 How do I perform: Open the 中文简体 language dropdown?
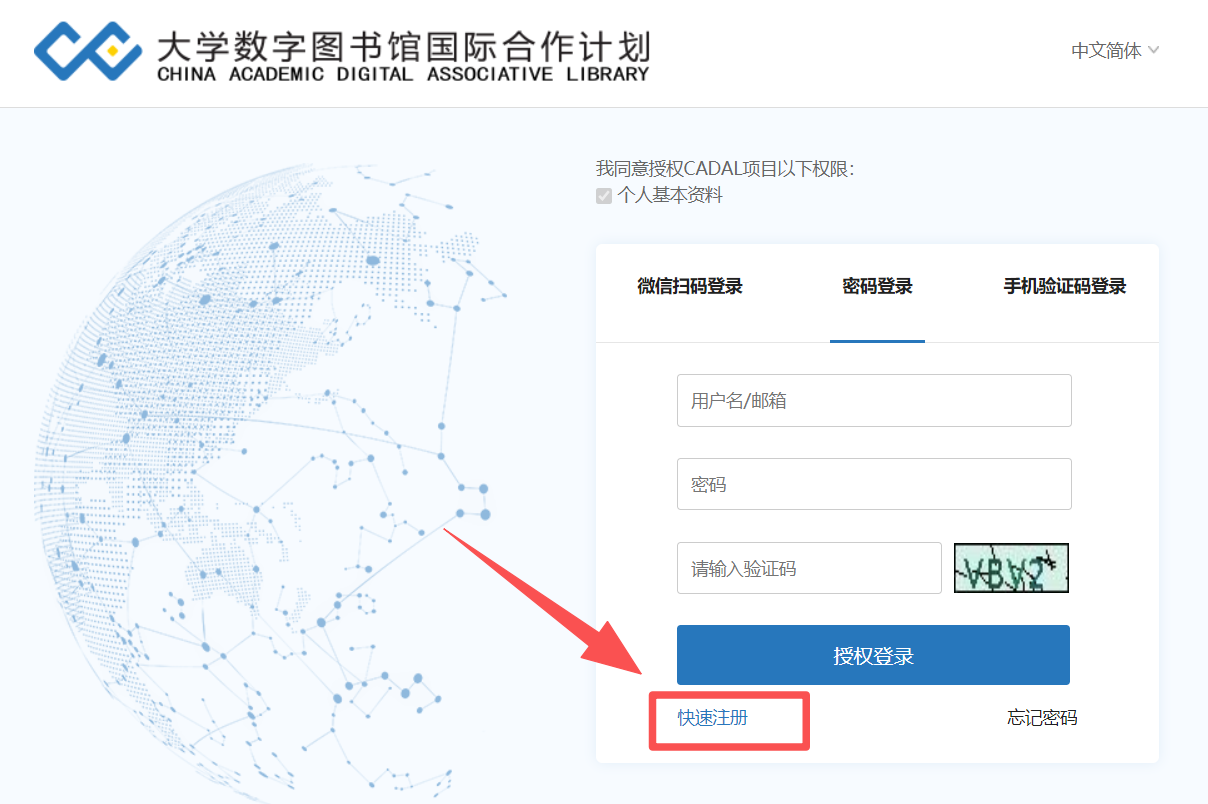(x=1106, y=51)
